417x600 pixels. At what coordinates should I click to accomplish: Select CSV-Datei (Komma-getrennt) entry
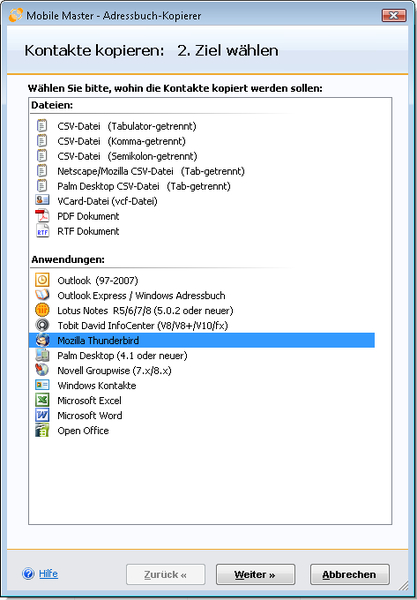click(122, 141)
